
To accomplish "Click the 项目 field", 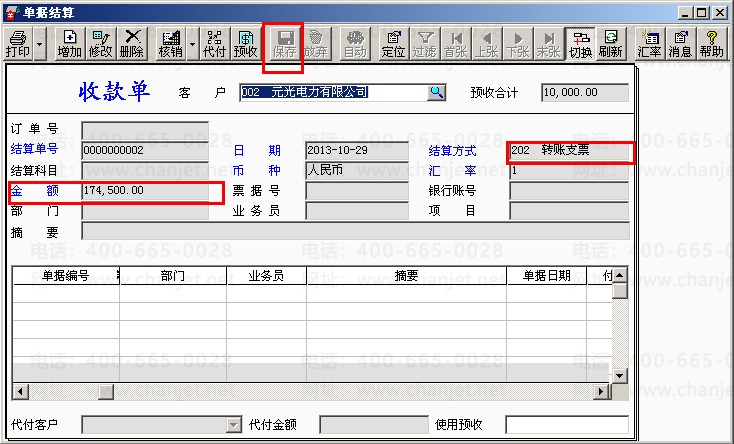I will pos(569,211).
